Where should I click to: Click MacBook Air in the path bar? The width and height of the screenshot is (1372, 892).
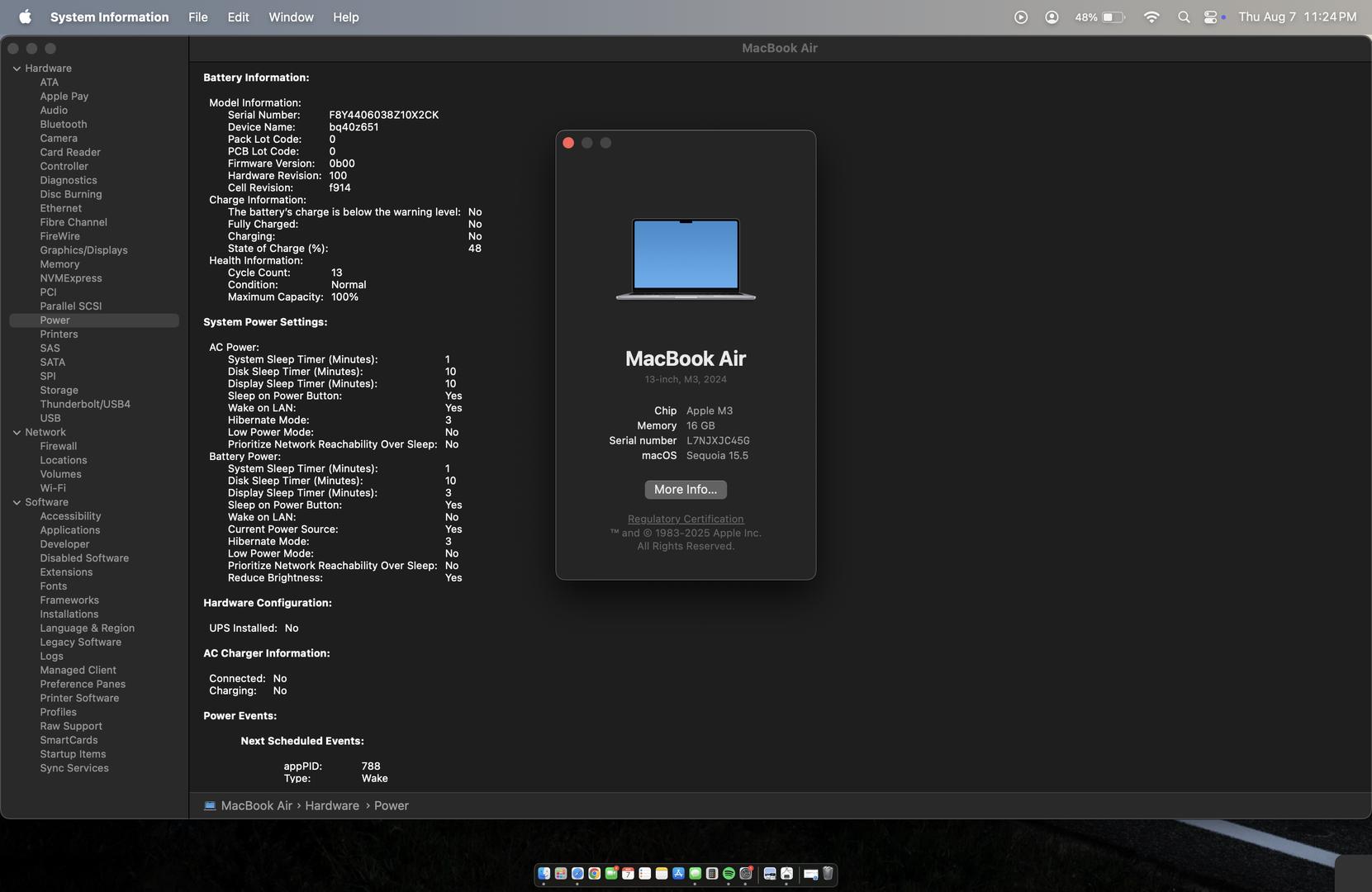[257, 805]
